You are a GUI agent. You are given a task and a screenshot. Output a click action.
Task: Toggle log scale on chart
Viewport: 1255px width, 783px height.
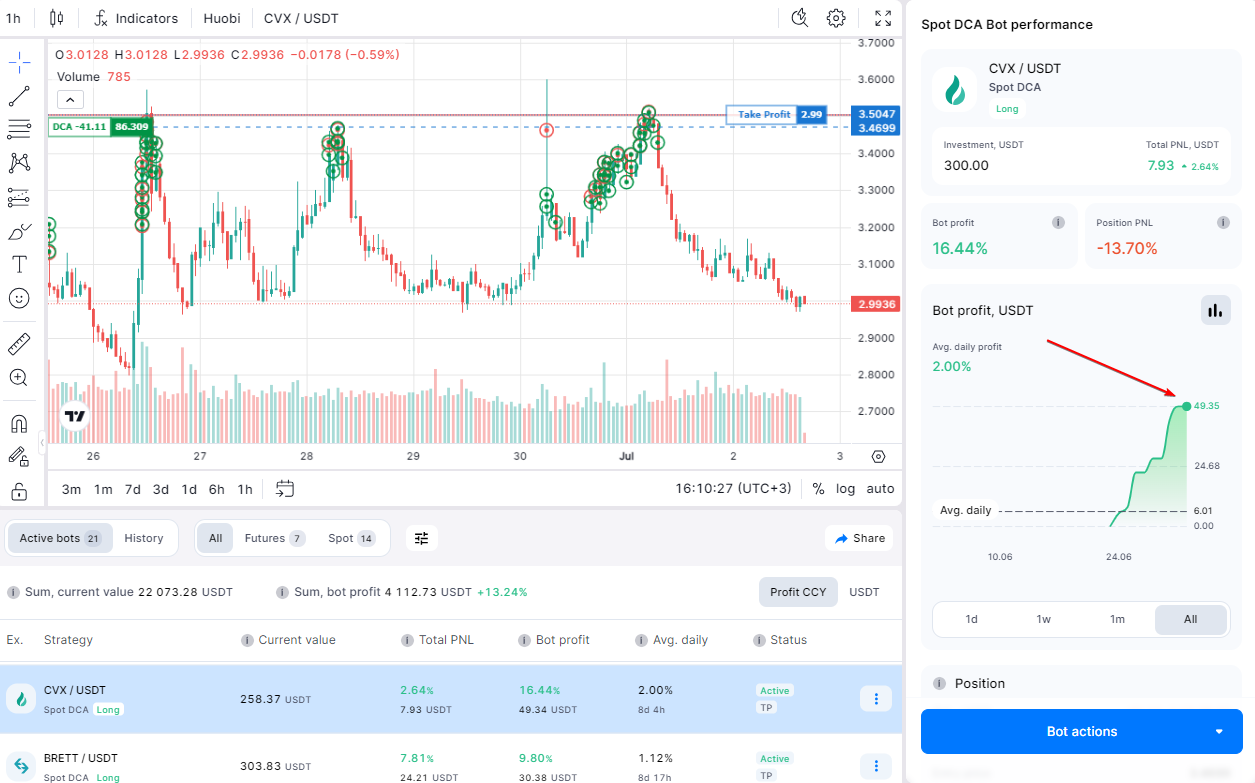[846, 489]
